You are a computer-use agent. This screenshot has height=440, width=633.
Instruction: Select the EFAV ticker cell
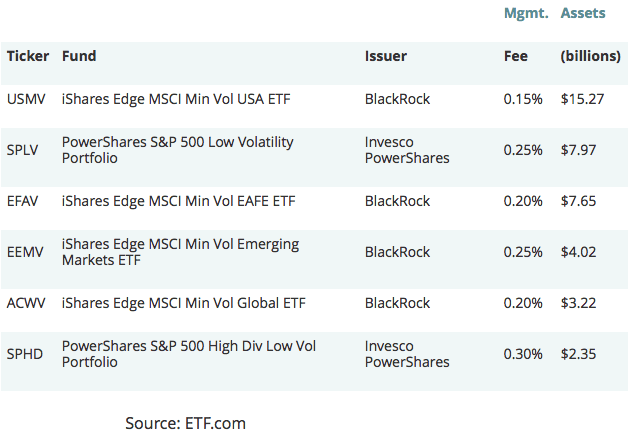pos(25,201)
